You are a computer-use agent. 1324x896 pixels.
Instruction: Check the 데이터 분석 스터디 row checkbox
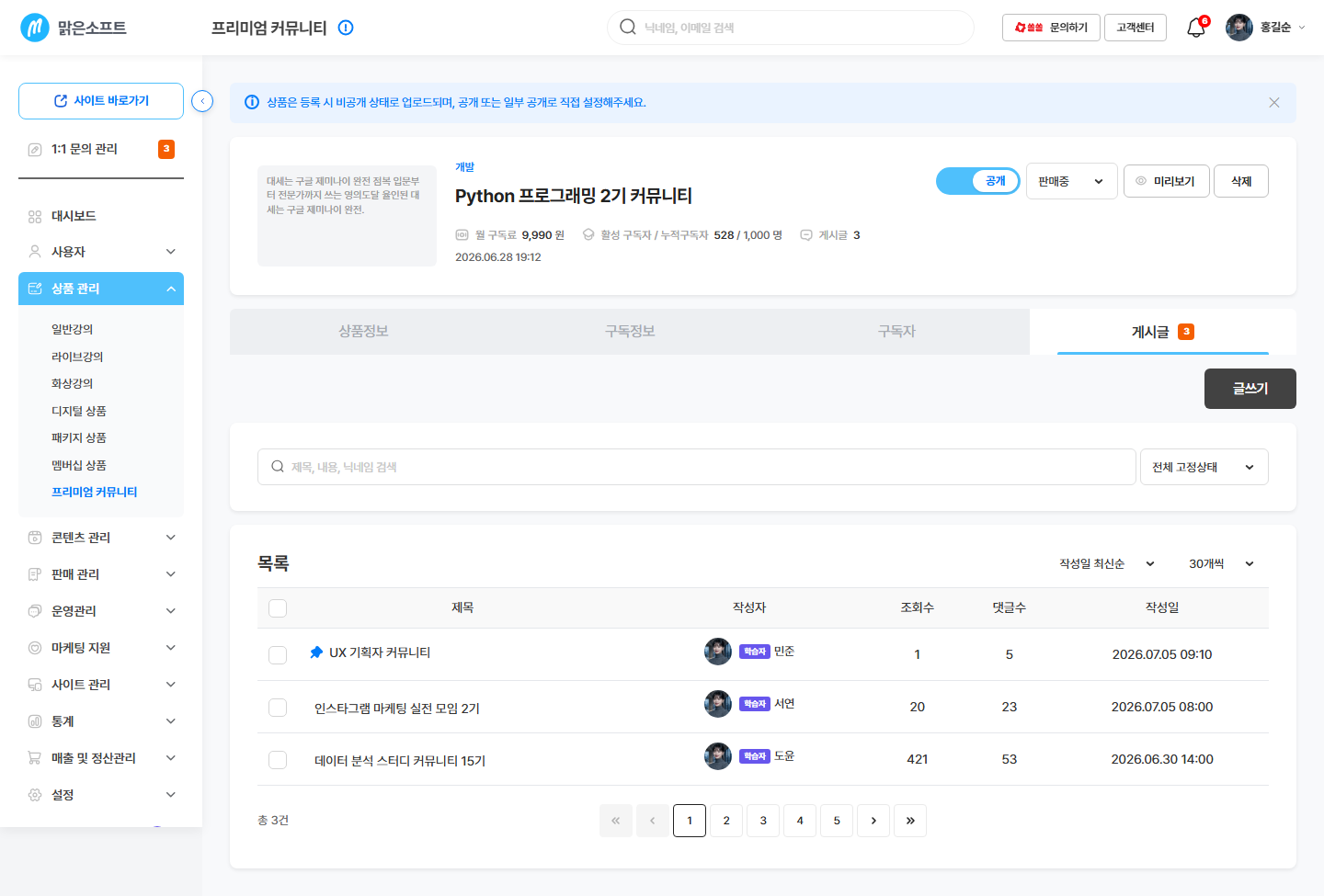(x=278, y=760)
